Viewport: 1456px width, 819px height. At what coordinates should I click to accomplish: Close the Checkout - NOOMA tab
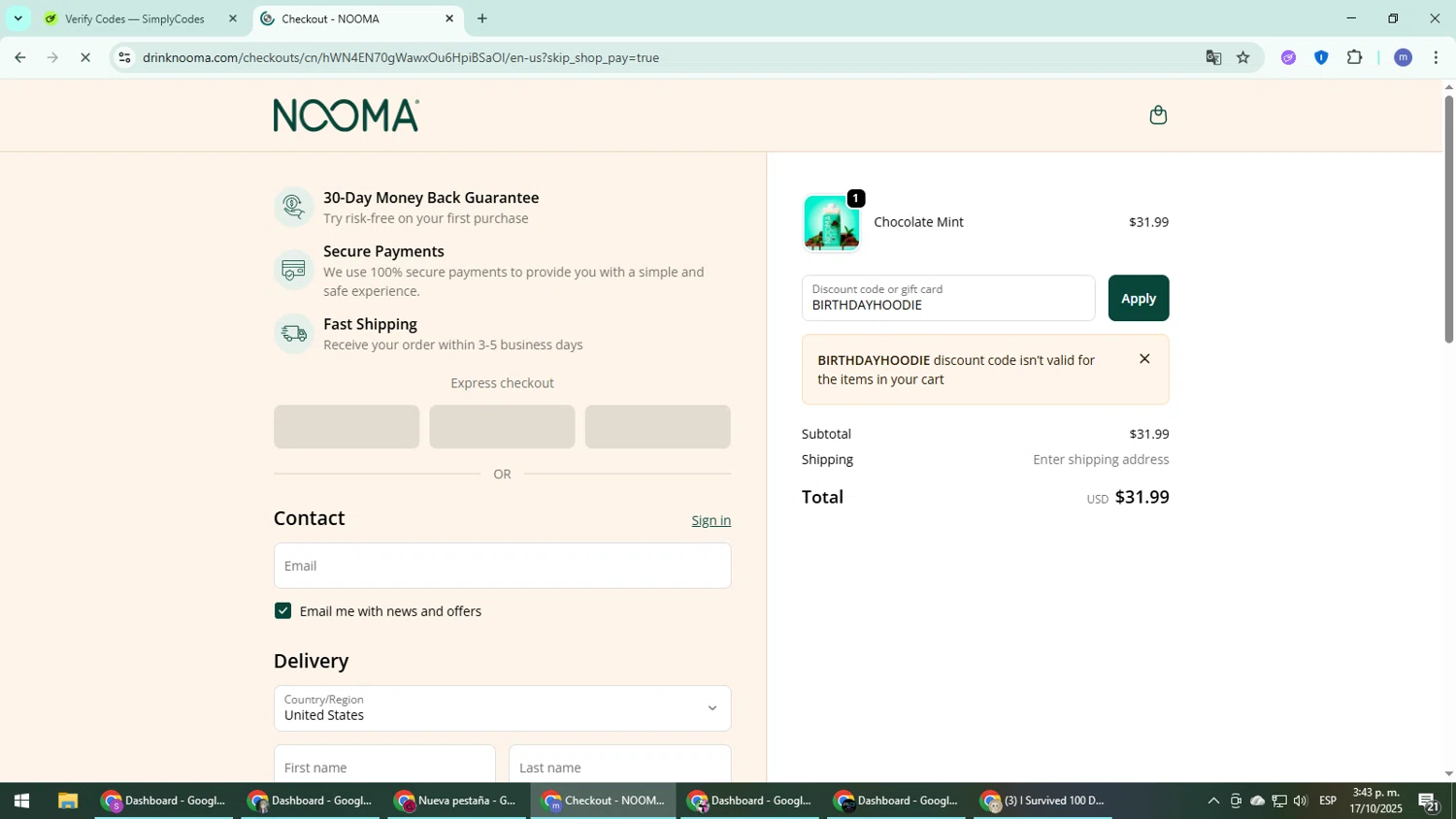click(449, 18)
